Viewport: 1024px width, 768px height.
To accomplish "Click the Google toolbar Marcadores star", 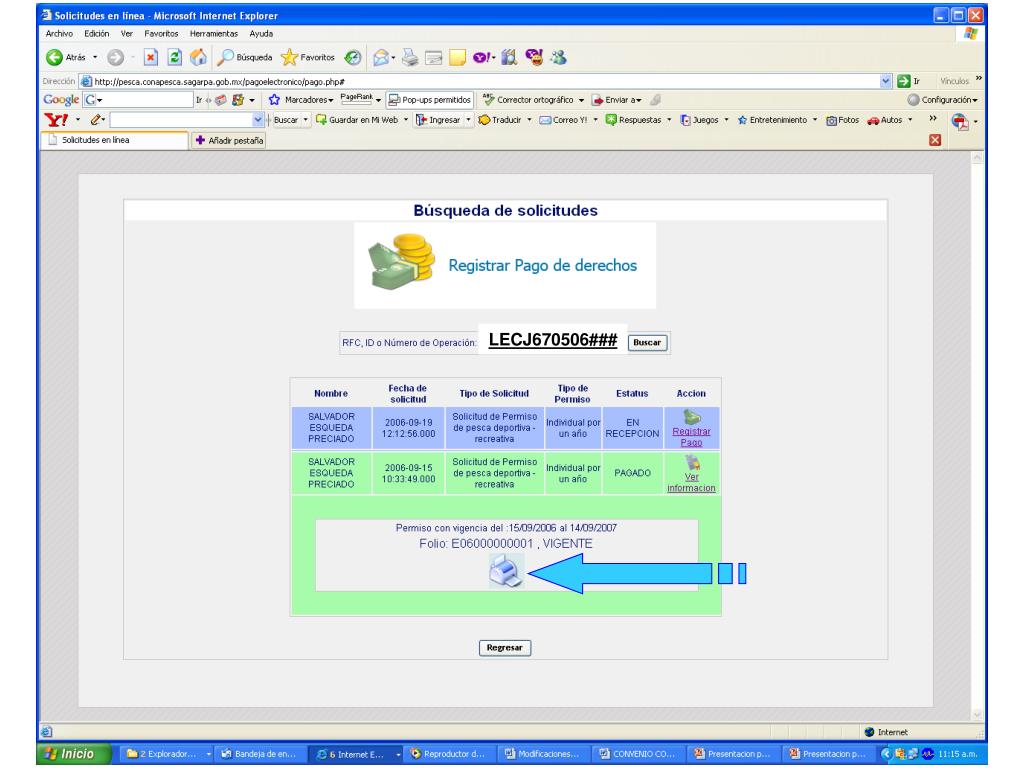I will pos(274,100).
